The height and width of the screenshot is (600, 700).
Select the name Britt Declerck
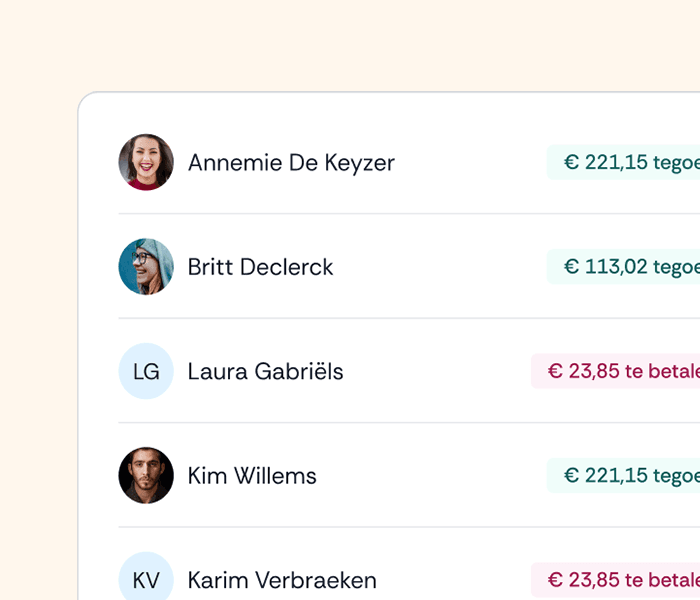point(260,267)
